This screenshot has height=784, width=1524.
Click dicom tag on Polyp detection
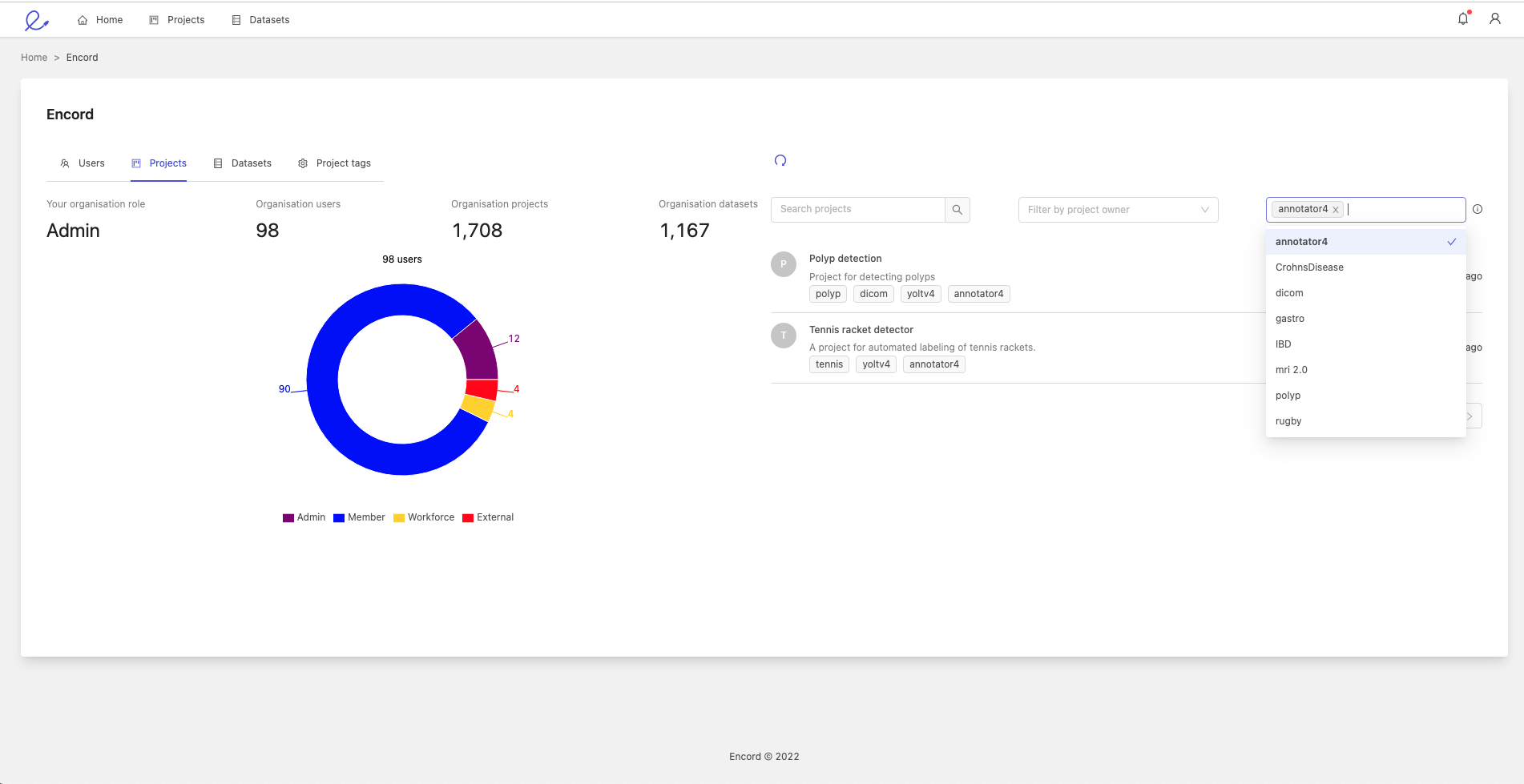[x=873, y=294]
